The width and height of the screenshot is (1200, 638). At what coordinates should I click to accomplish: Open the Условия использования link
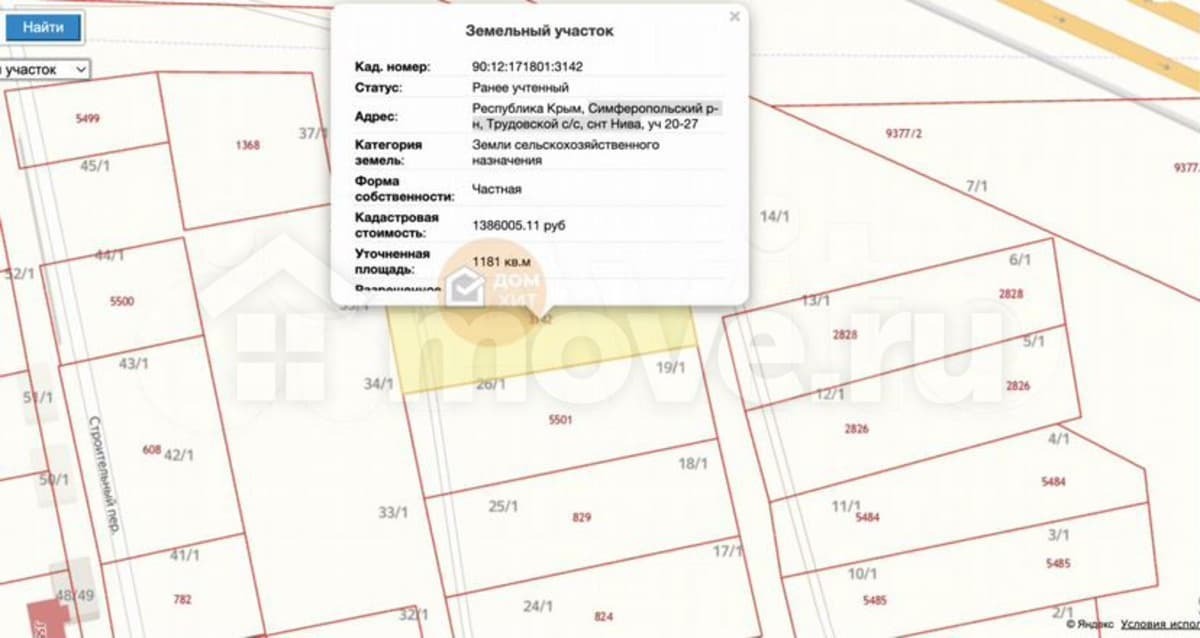pos(1160,624)
